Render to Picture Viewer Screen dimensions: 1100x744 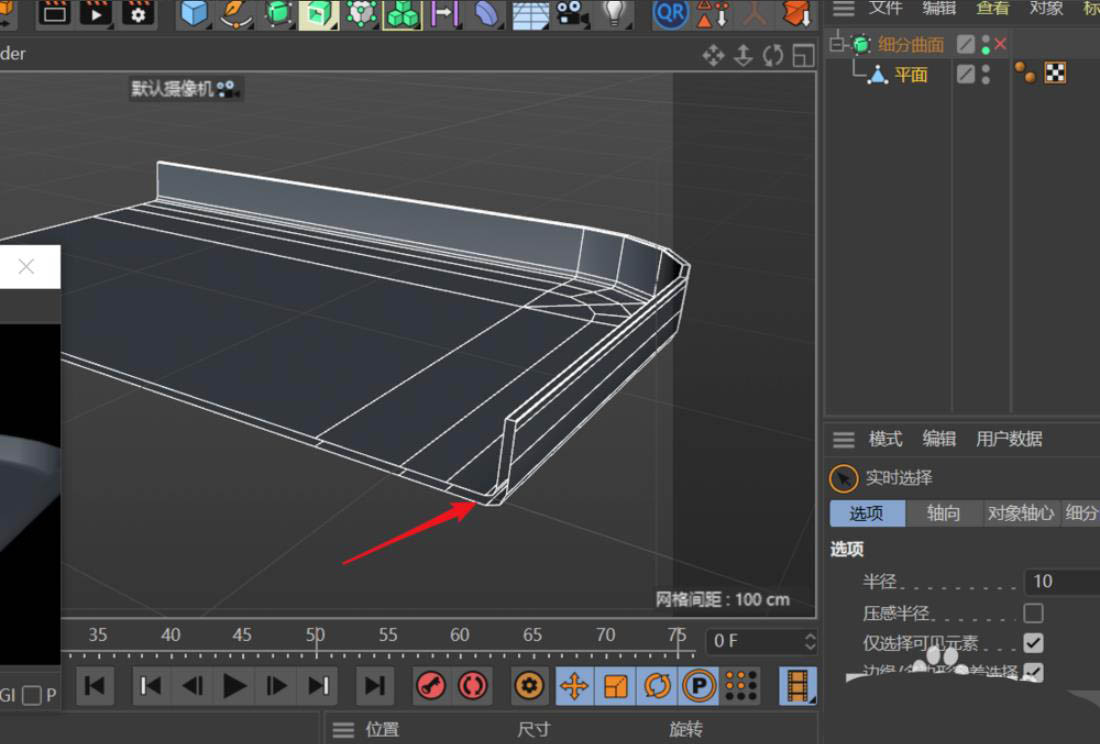96,13
